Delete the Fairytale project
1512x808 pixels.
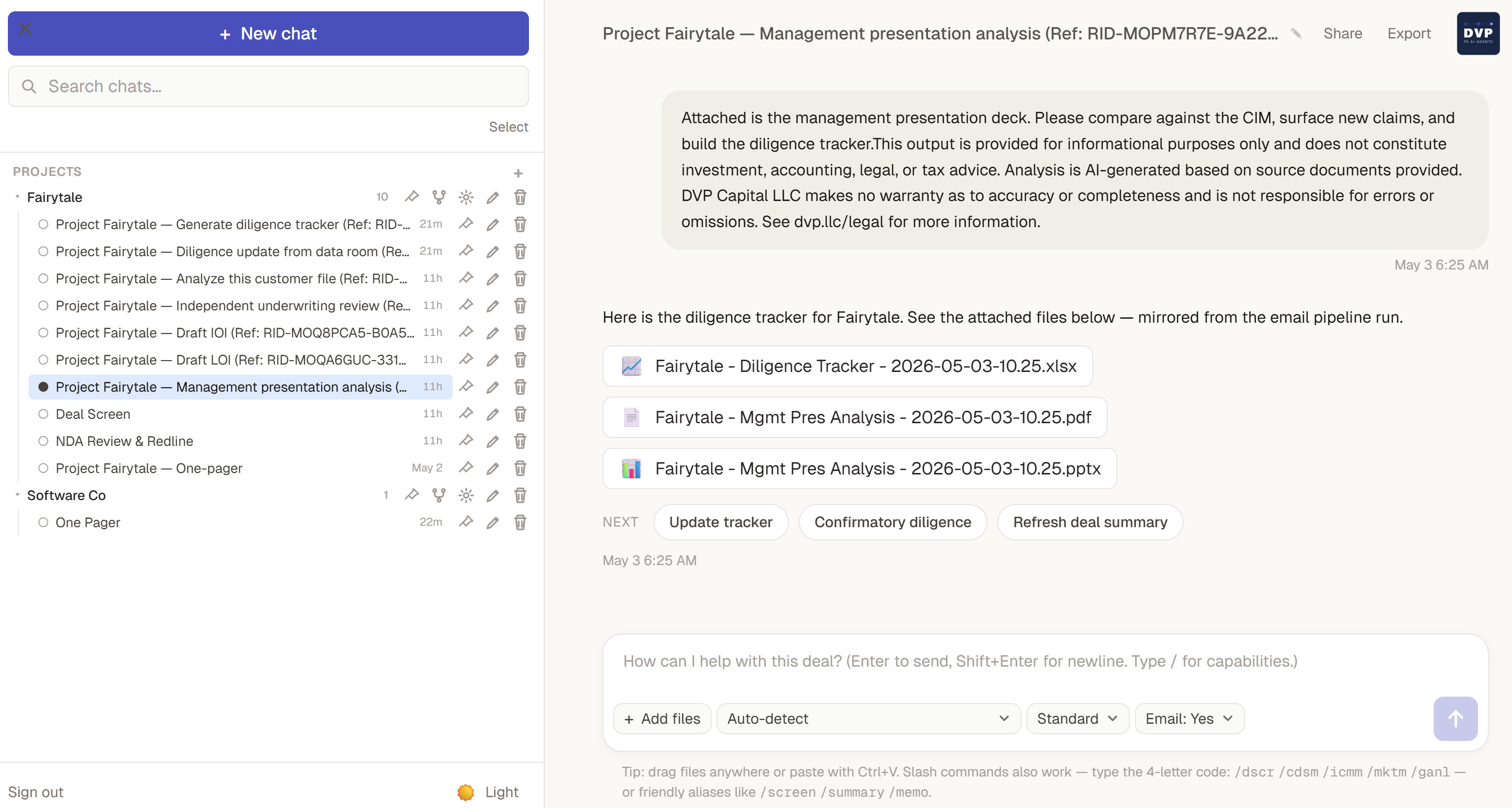pos(520,197)
